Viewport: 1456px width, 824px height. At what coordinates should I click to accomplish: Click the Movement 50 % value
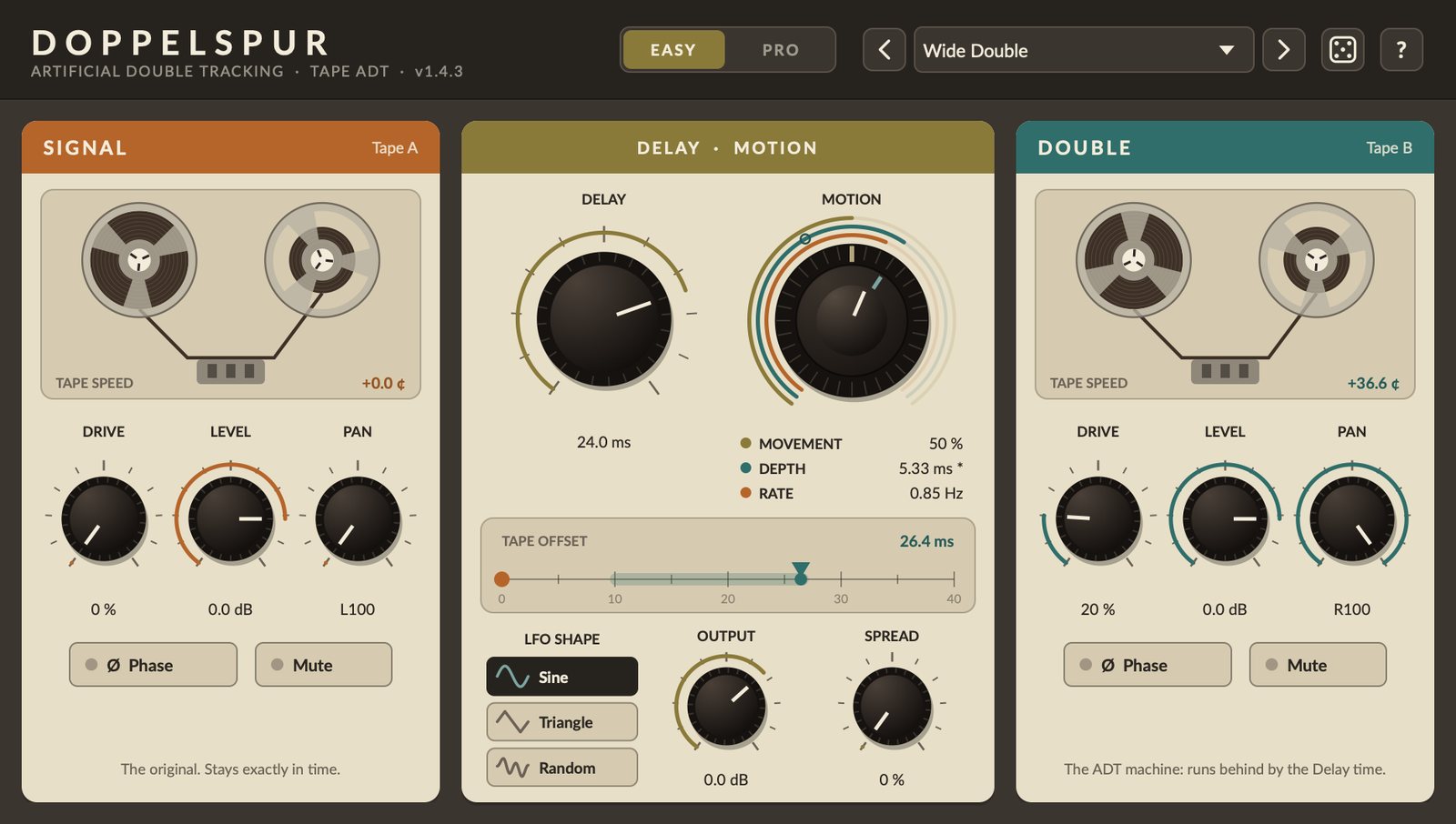point(945,444)
